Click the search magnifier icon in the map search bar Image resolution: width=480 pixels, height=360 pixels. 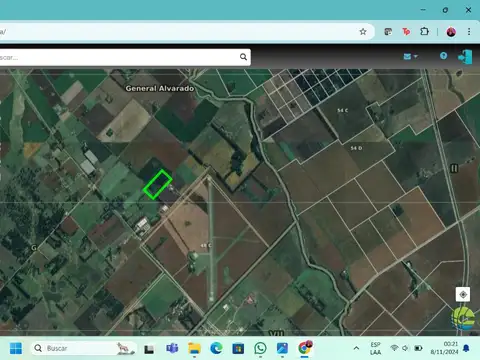(x=243, y=57)
